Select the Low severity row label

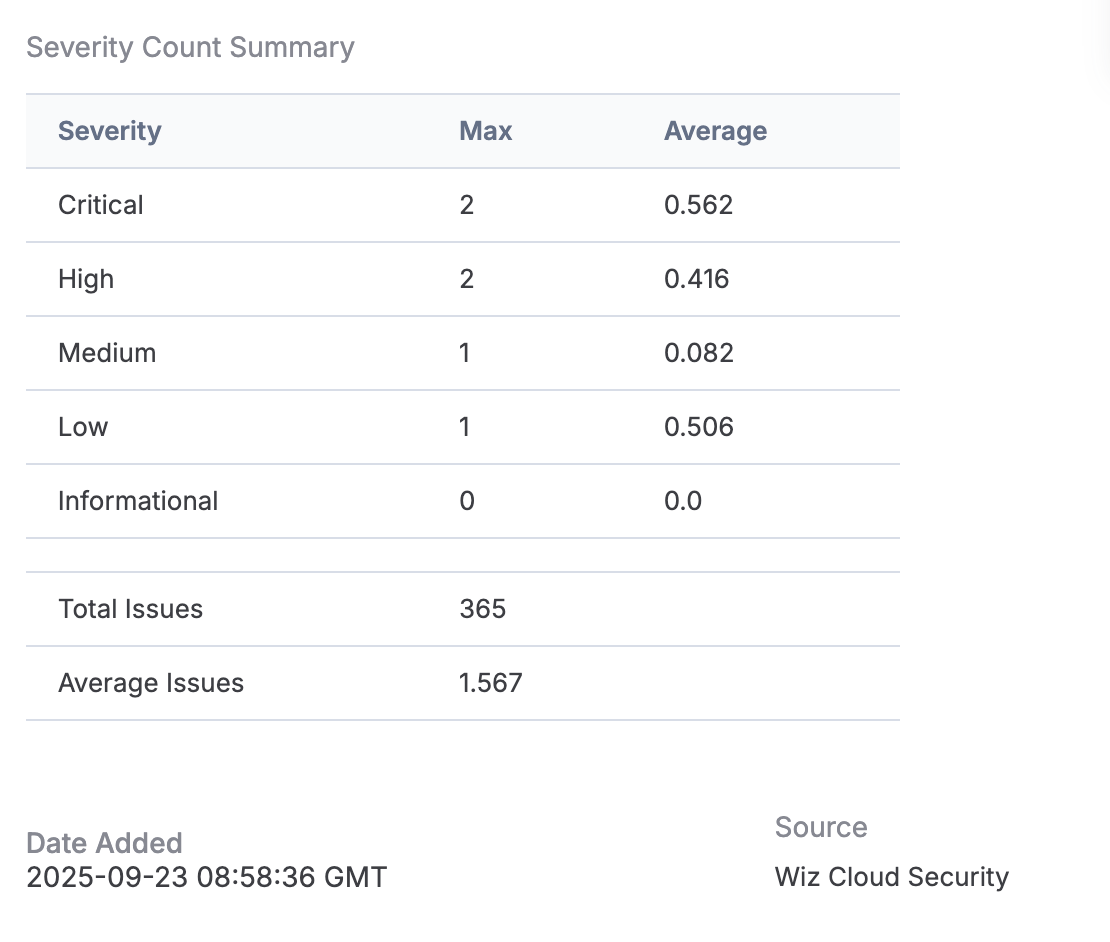click(83, 427)
